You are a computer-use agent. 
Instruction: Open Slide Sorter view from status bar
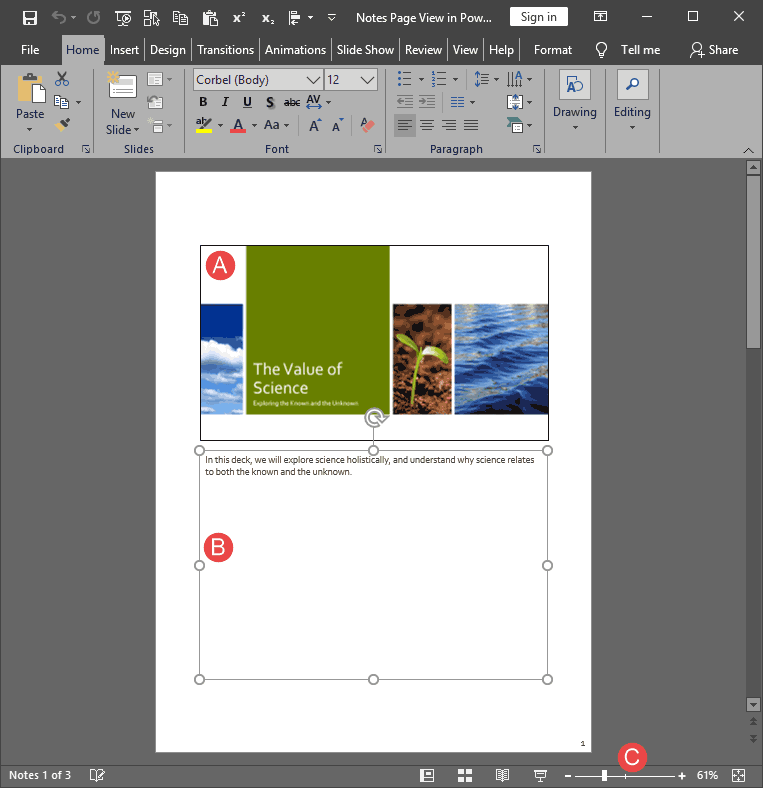pos(465,775)
